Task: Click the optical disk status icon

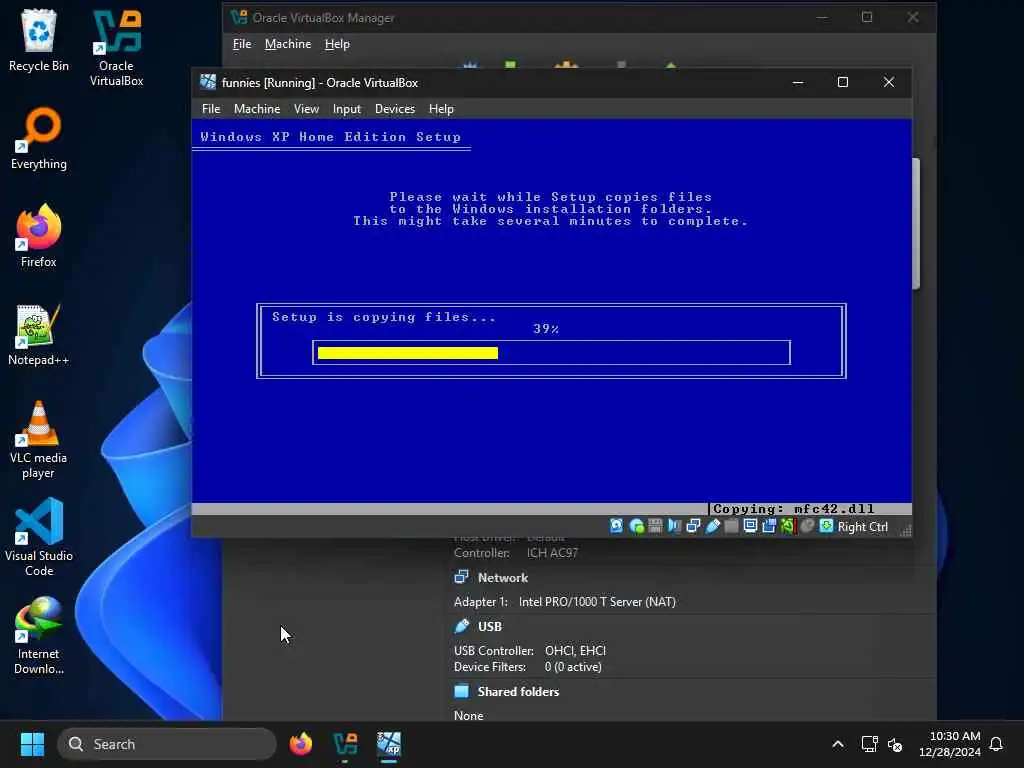Action: pyautogui.click(x=636, y=526)
